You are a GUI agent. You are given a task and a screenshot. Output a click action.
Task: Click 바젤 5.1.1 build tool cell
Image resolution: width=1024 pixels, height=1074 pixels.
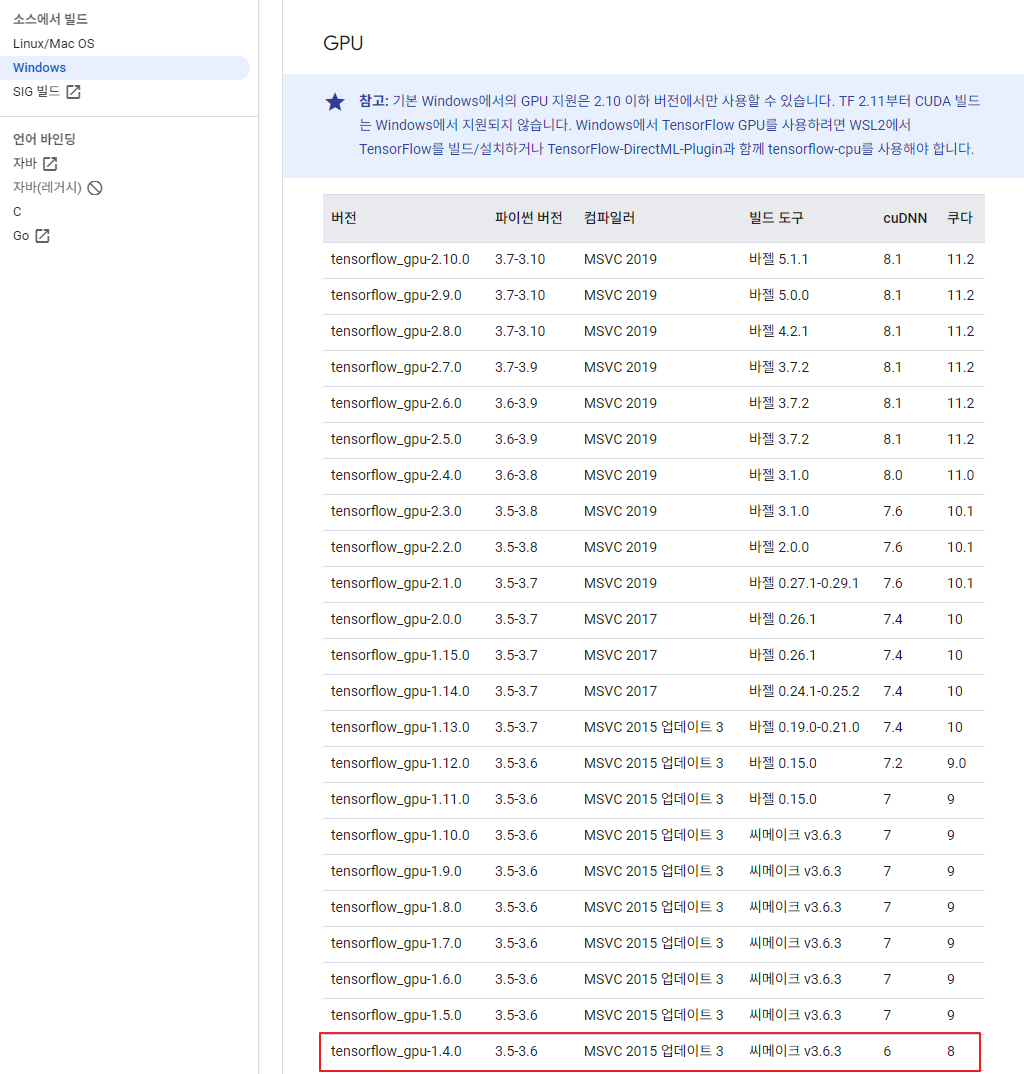click(779, 260)
